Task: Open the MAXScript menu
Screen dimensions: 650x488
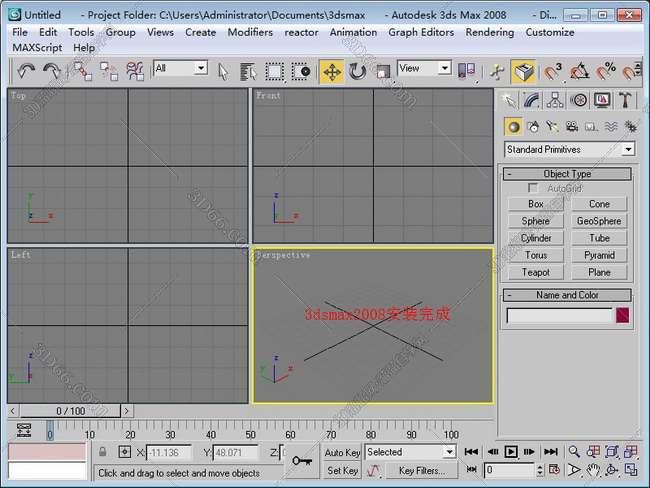Action: coord(37,48)
